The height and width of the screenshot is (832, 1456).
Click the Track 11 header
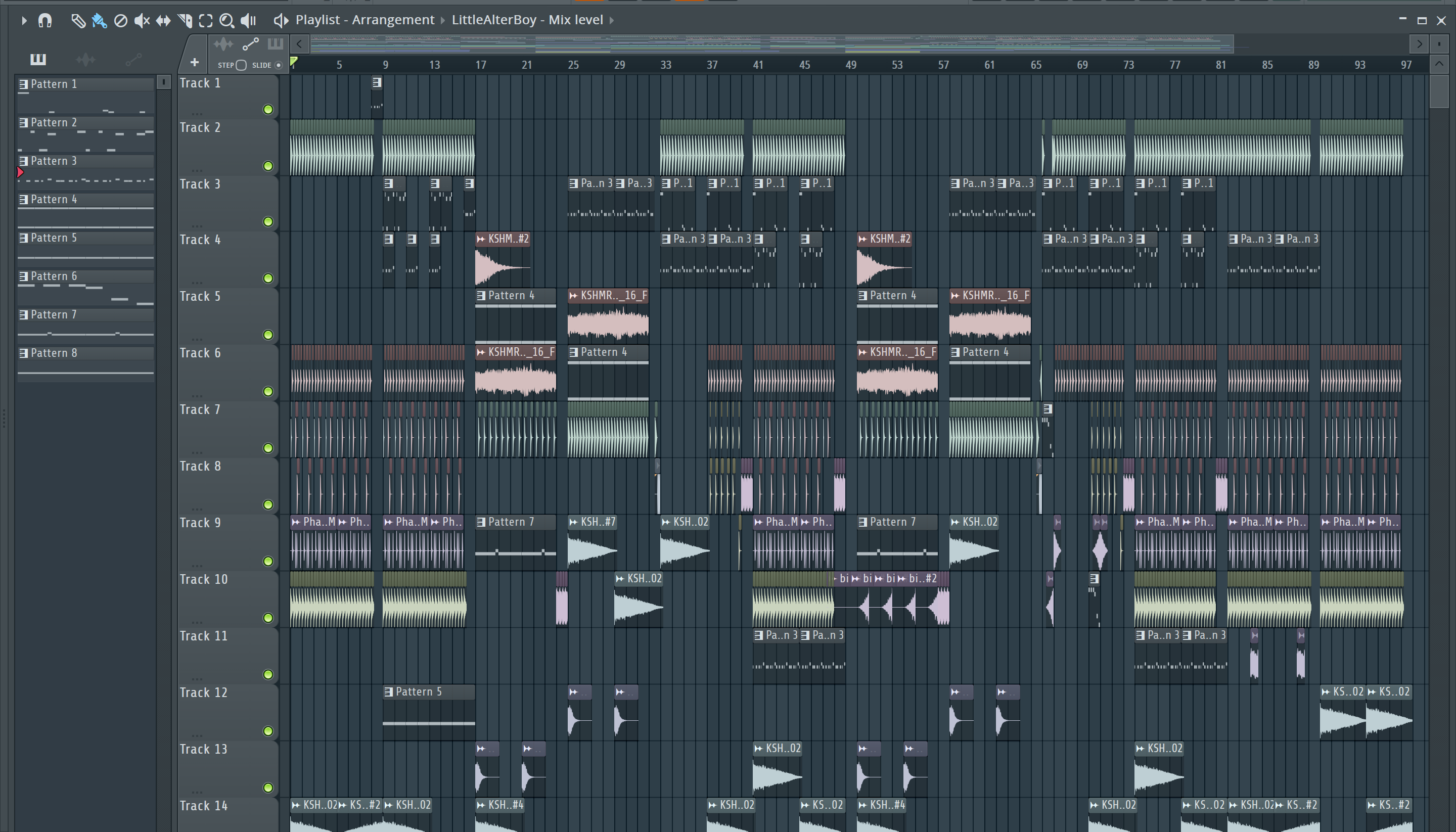point(227,655)
